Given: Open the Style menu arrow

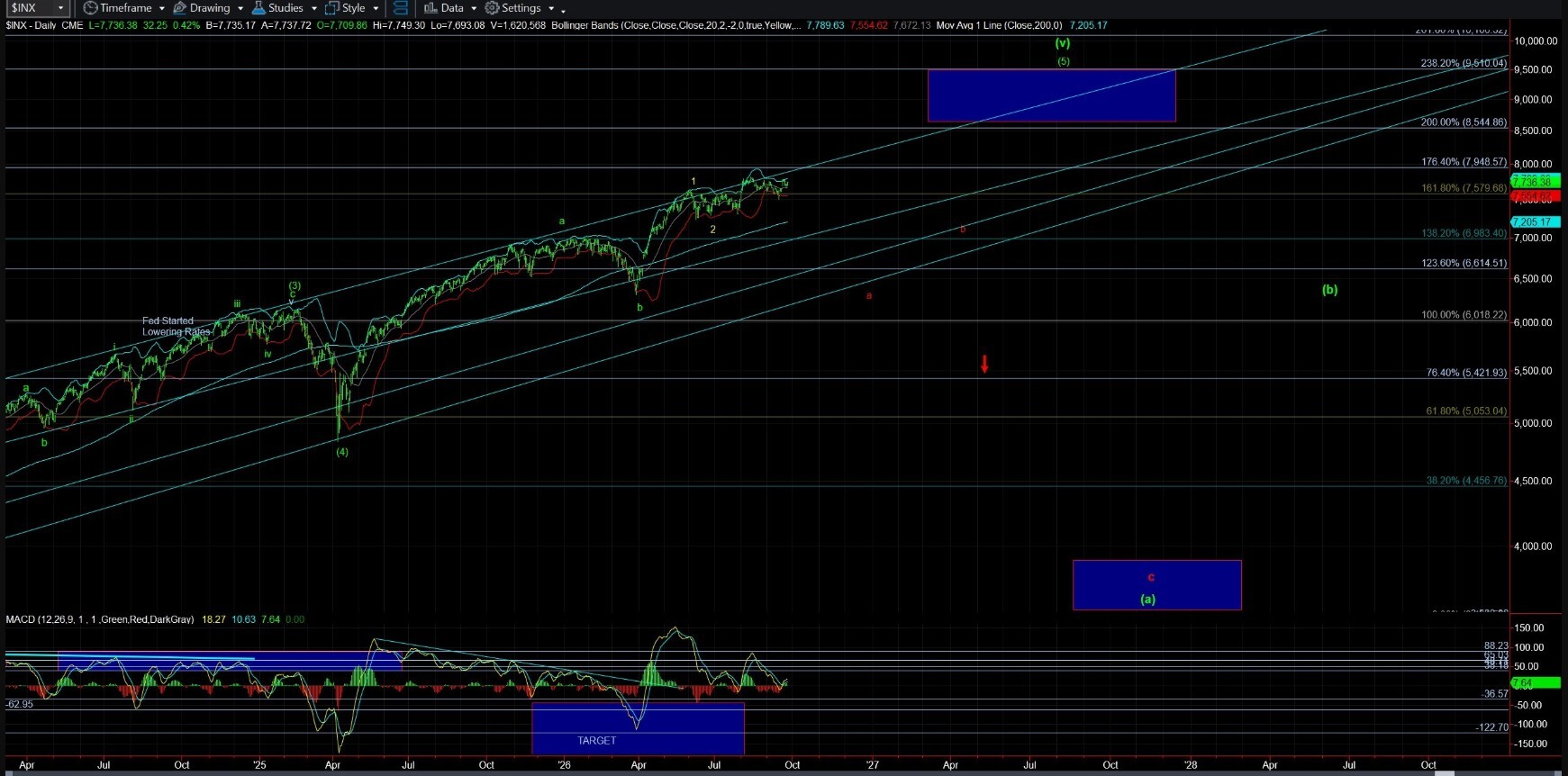Looking at the screenshot, I should point(376,9).
